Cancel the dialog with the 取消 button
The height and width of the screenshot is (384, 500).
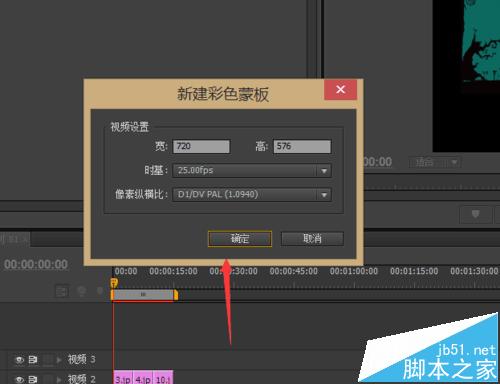pos(312,239)
